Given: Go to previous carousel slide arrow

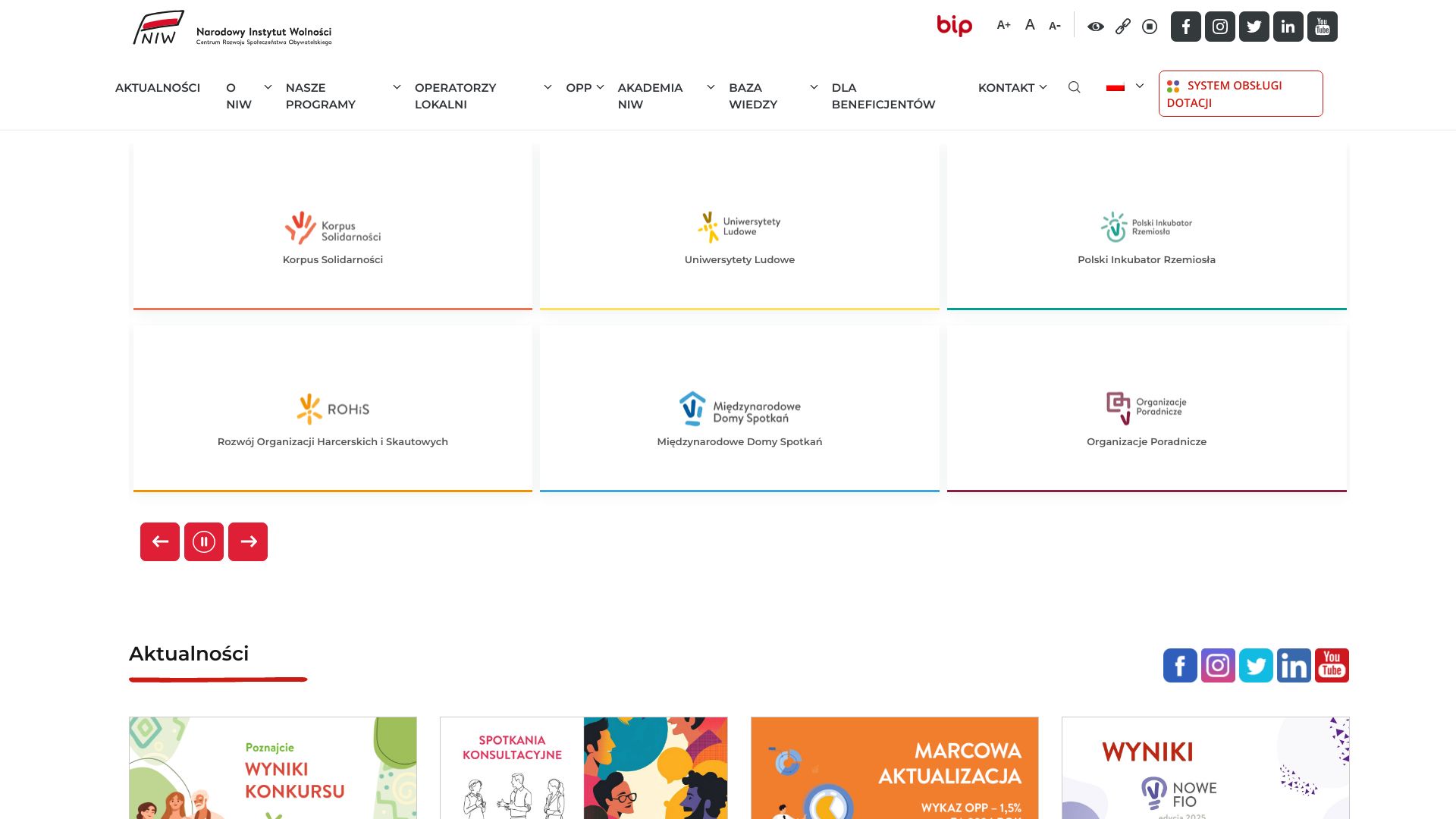Looking at the screenshot, I should coord(160,541).
